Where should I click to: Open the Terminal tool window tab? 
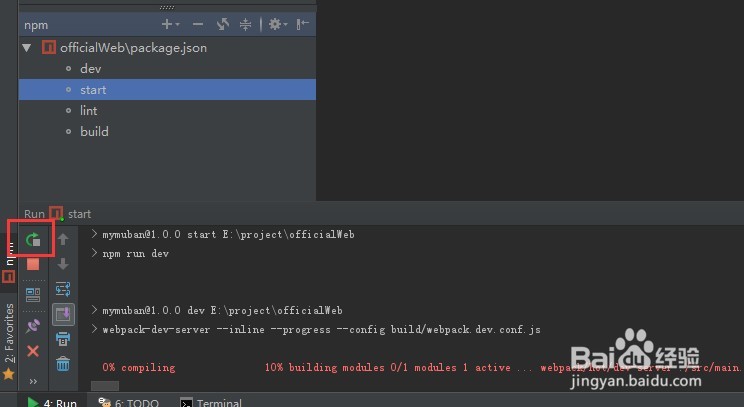coord(211,402)
